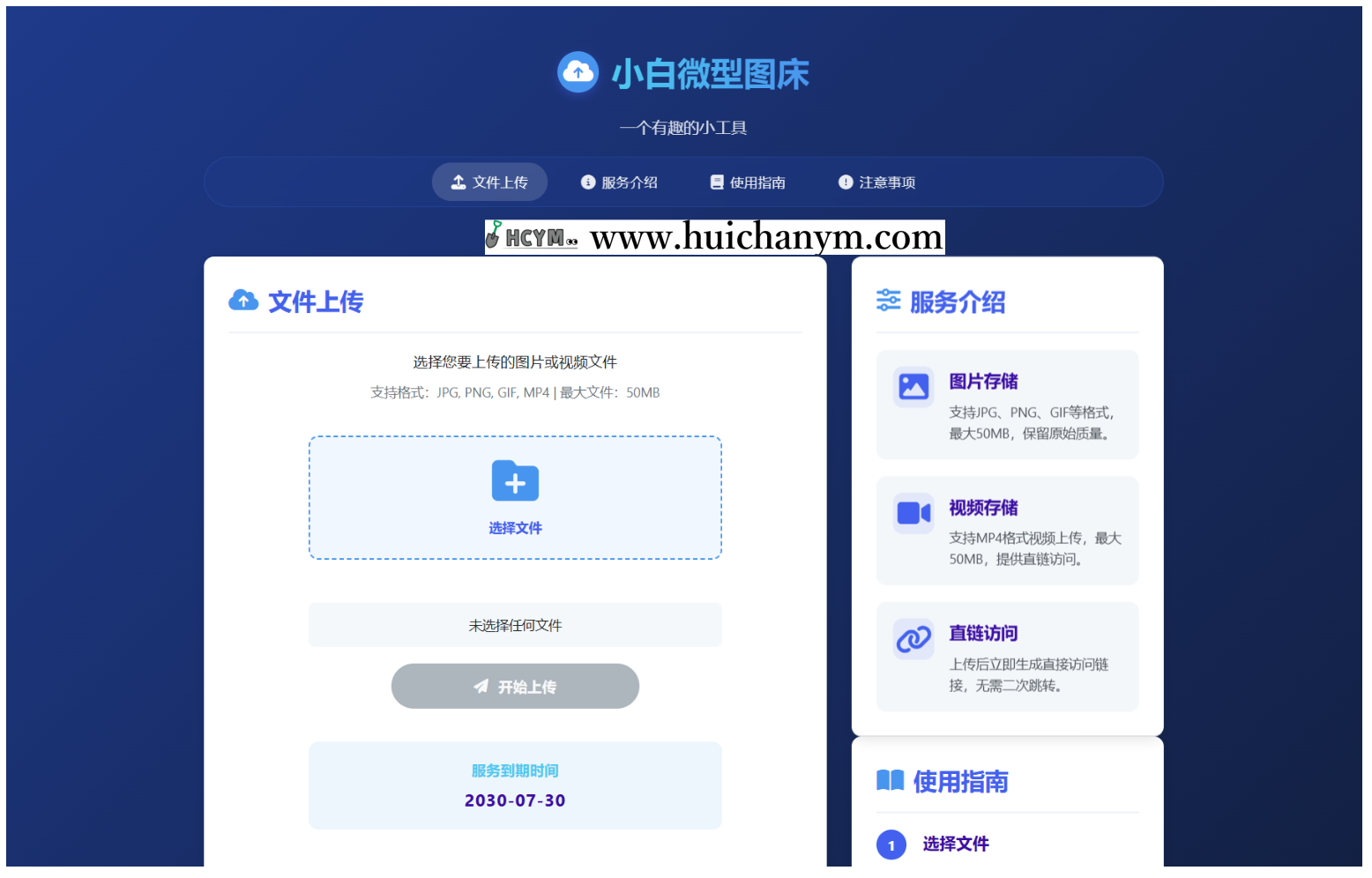The image size is (1372, 878).
Task: Click the numbered step 1 circle badge
Action: (891, 845)
